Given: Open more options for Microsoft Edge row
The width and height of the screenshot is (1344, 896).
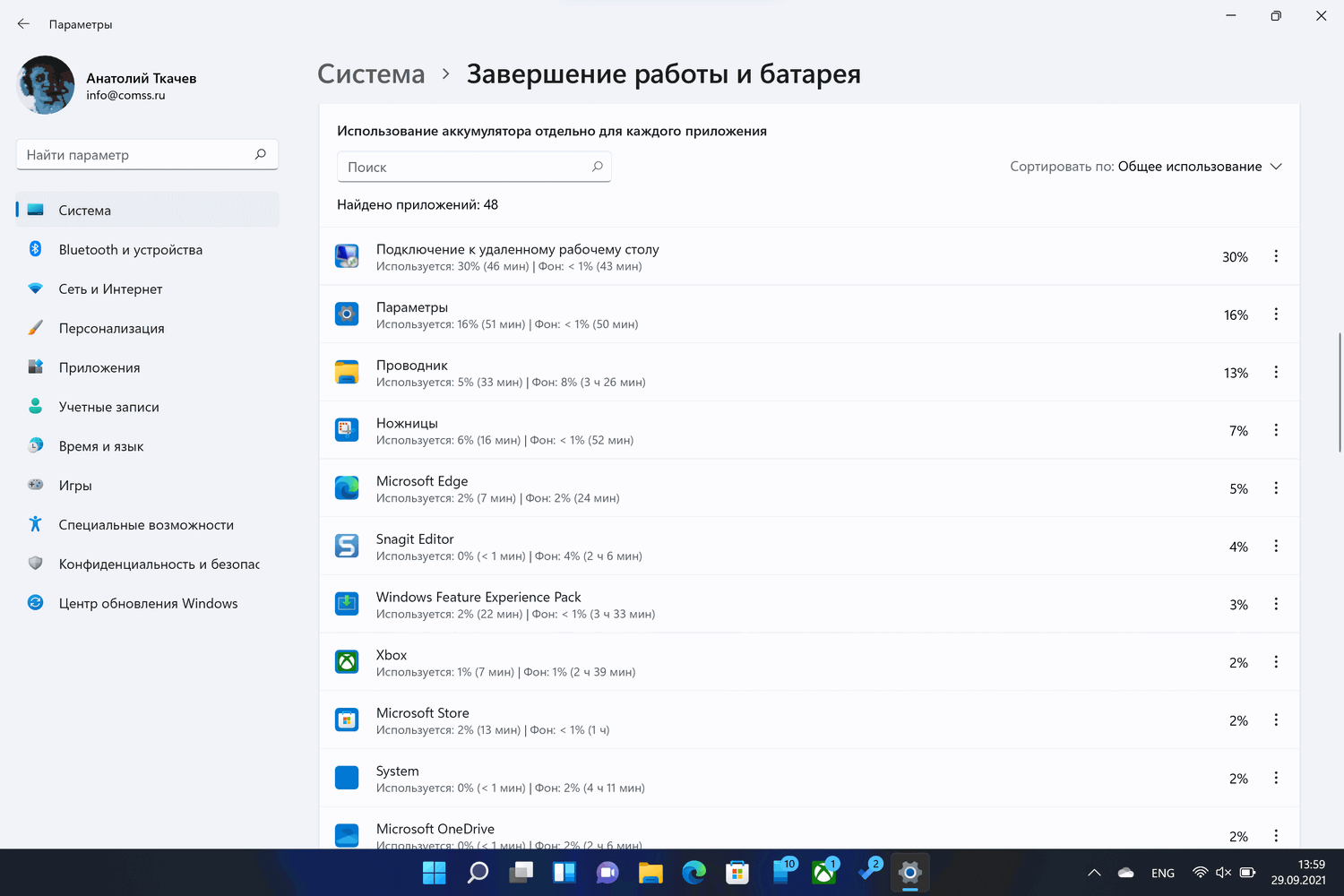Looking at the screenshot, I should pos(1276,488).
